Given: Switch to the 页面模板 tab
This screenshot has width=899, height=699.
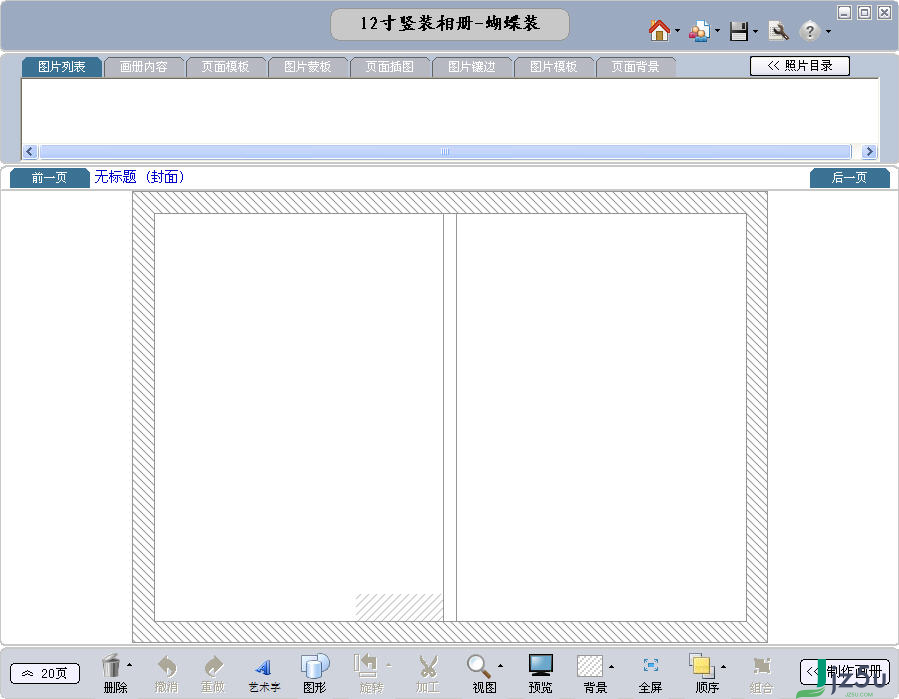Looking at the screenshot, I should click(x=227, y=66).
